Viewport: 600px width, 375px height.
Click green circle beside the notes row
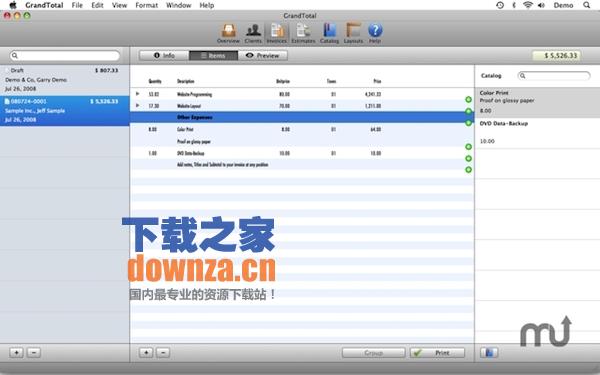pos(468,170)
